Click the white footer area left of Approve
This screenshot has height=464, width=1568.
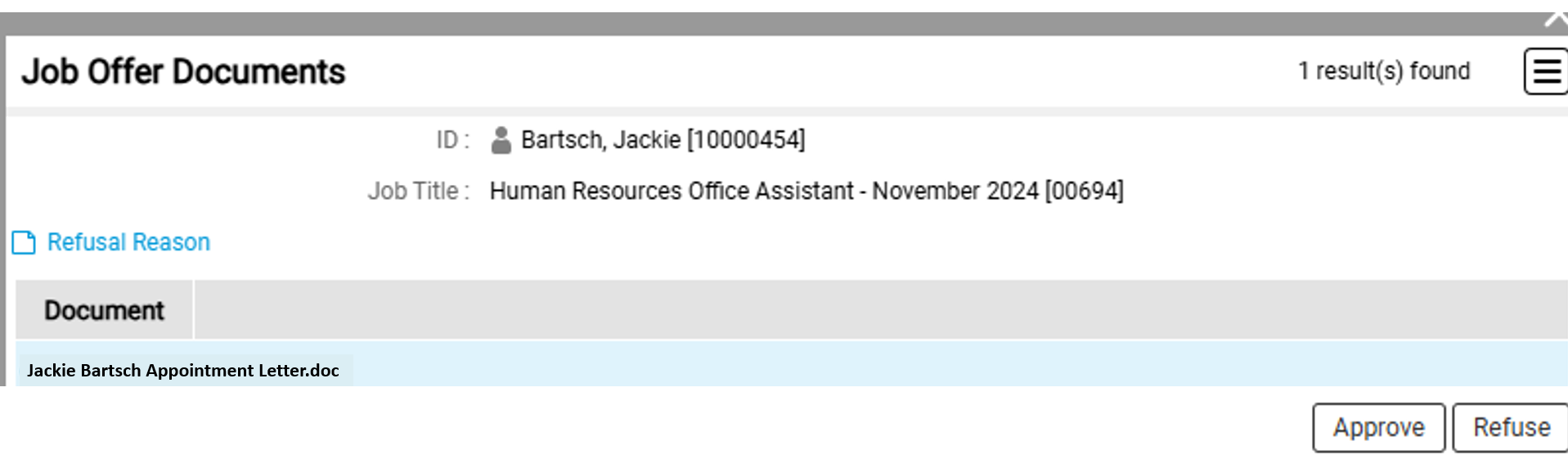click(x=654, y=427)
